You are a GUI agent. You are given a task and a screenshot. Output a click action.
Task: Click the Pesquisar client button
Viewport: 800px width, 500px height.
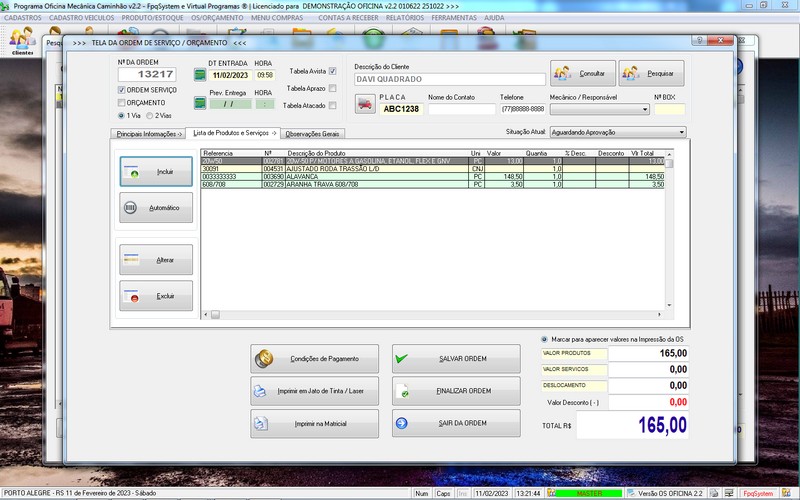tap(652, 73)
